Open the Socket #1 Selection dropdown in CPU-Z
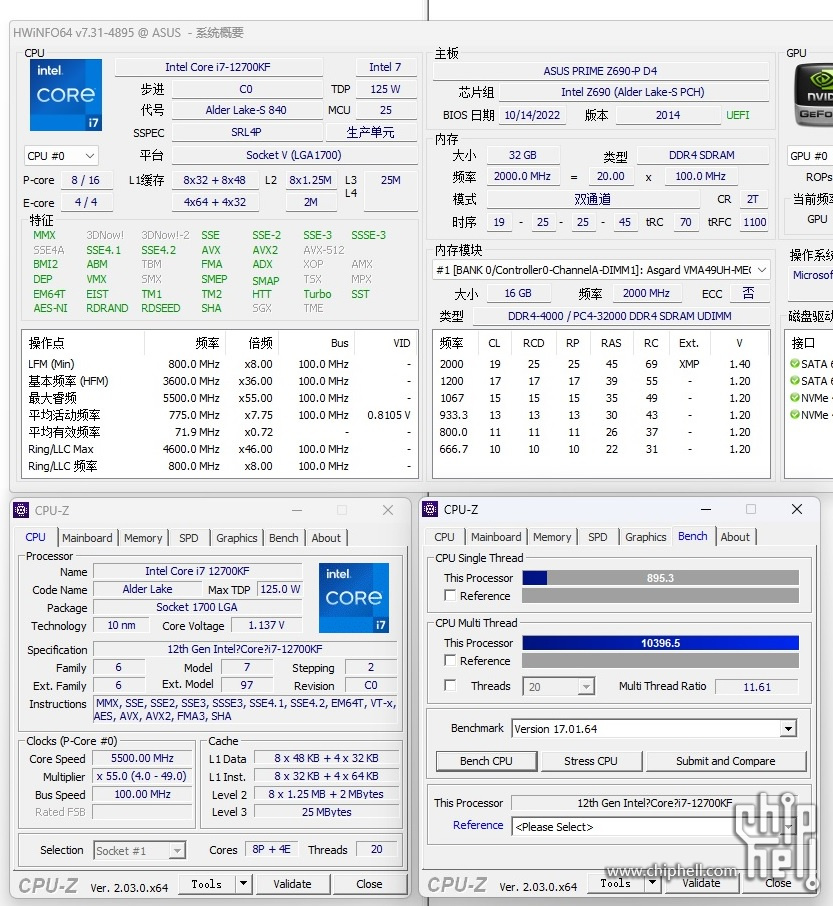The height and width of the screenshot is (906, 833). click(x=139, y=850)
